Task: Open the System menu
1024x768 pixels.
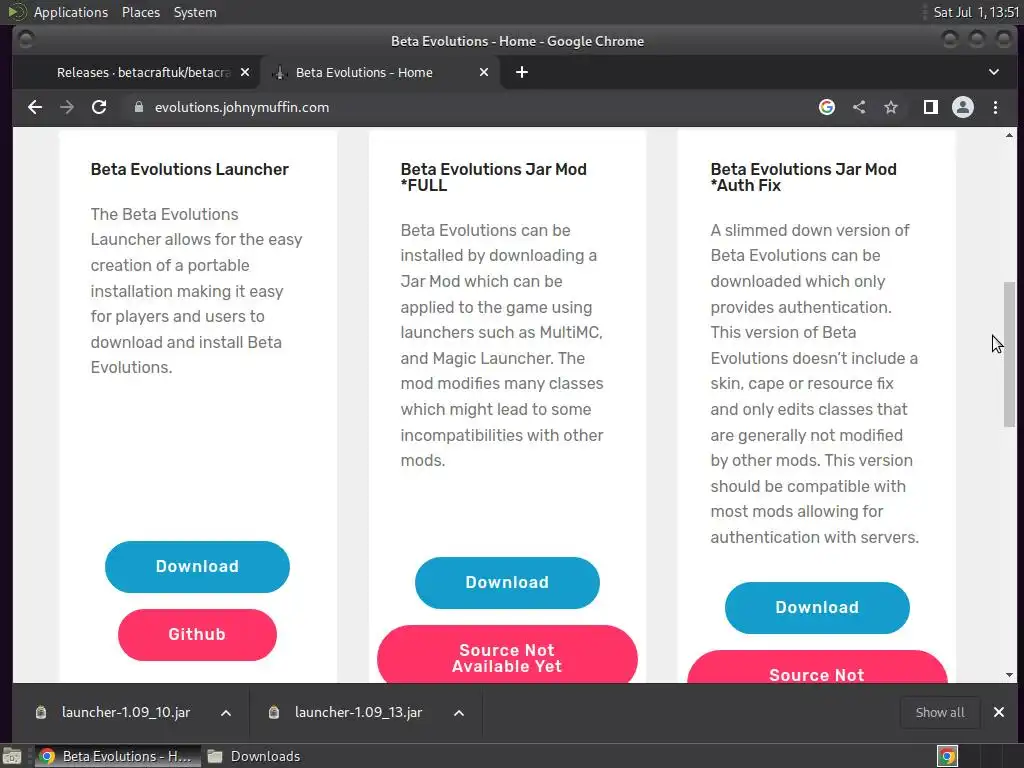Action: (x=195, y=12)
